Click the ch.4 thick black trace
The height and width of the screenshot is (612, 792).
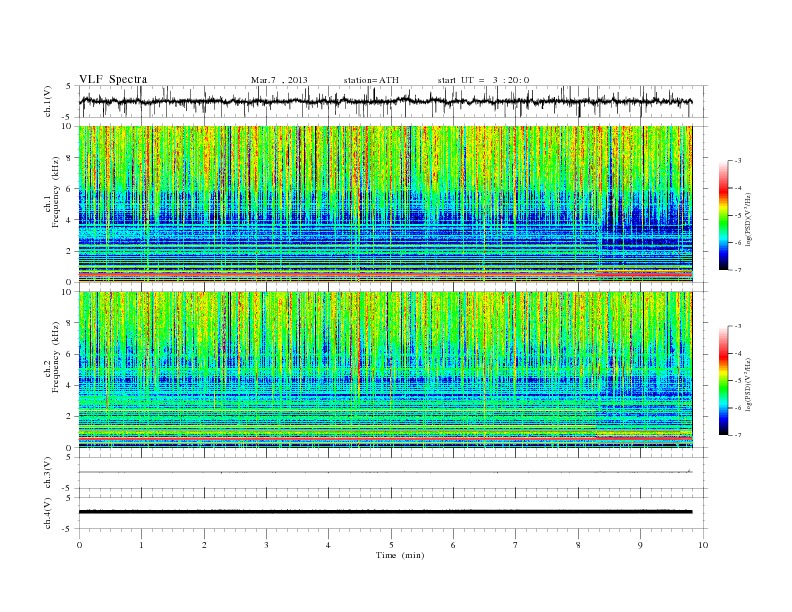coord(385,512)
